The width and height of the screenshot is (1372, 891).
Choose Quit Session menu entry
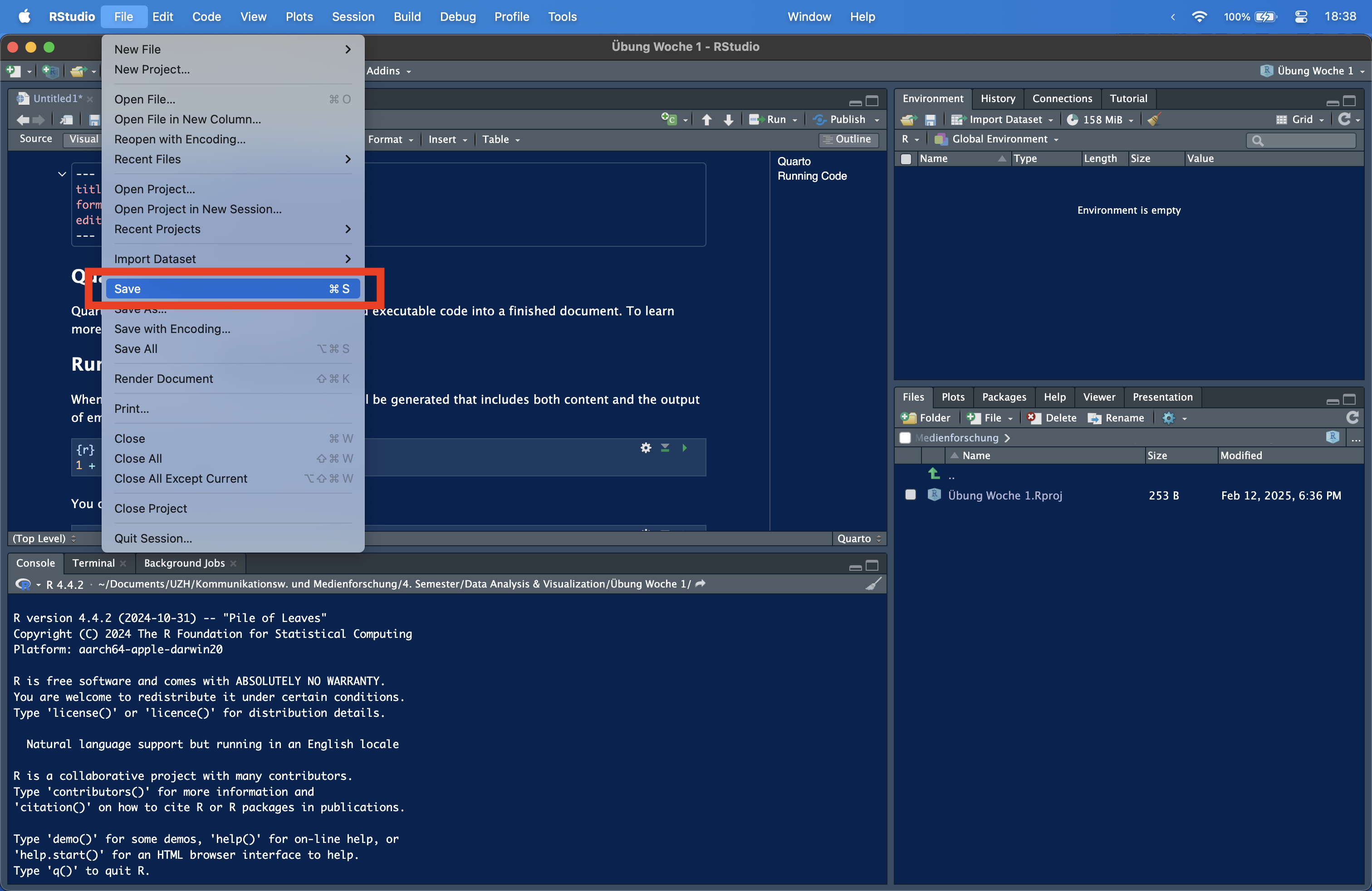point(233,538)
